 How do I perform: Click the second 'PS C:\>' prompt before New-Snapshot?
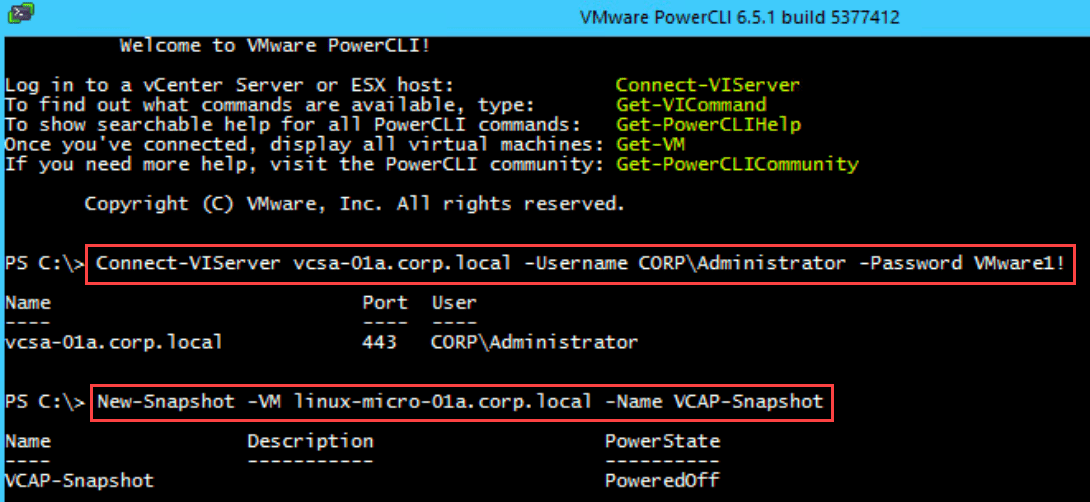(44, 401)
